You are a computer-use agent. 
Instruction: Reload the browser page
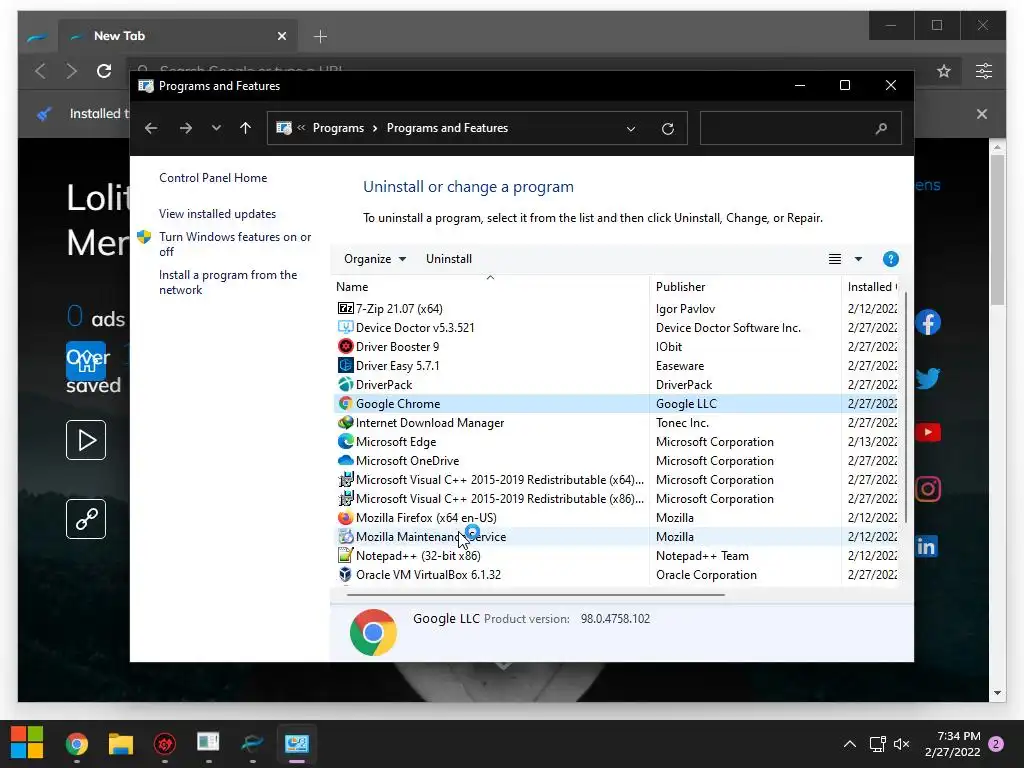coord(104,71)
